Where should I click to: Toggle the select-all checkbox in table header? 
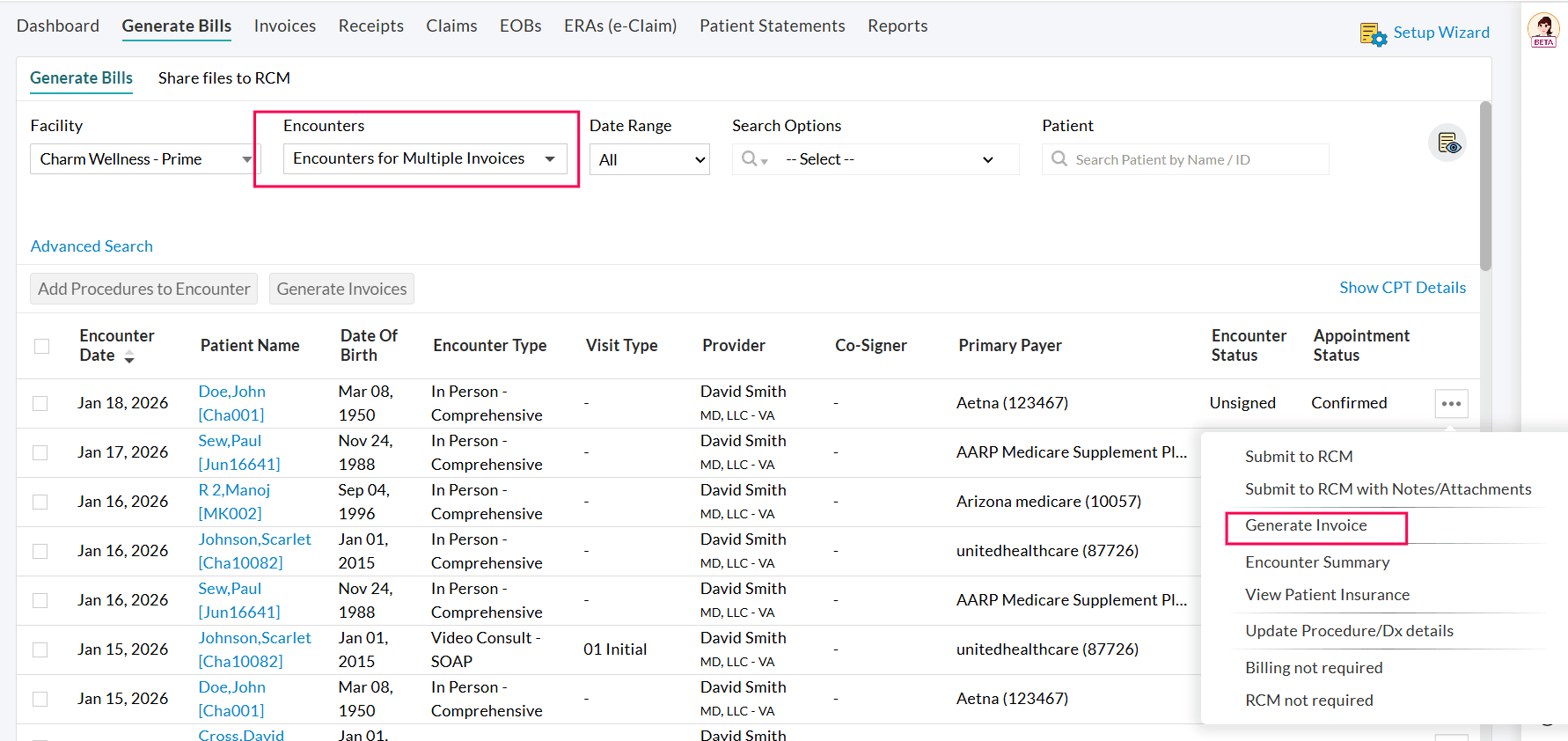click(41, 346)
